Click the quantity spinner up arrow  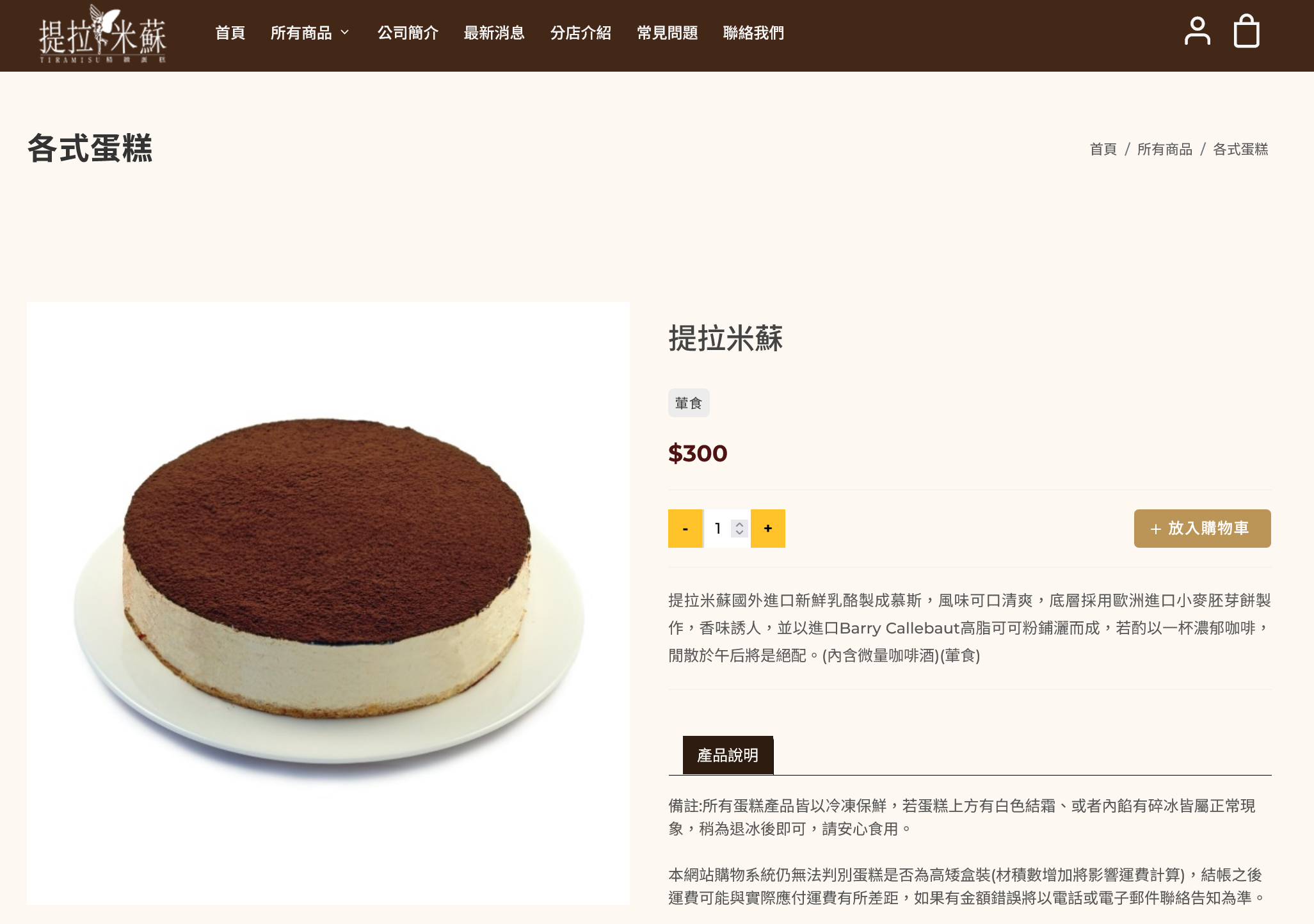tap(740, 524)
